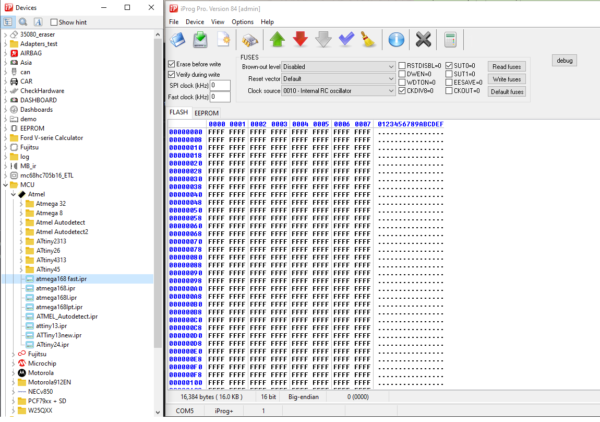Click the open file toolbar icon
600x422 pixels.
[x=178, y=39]
